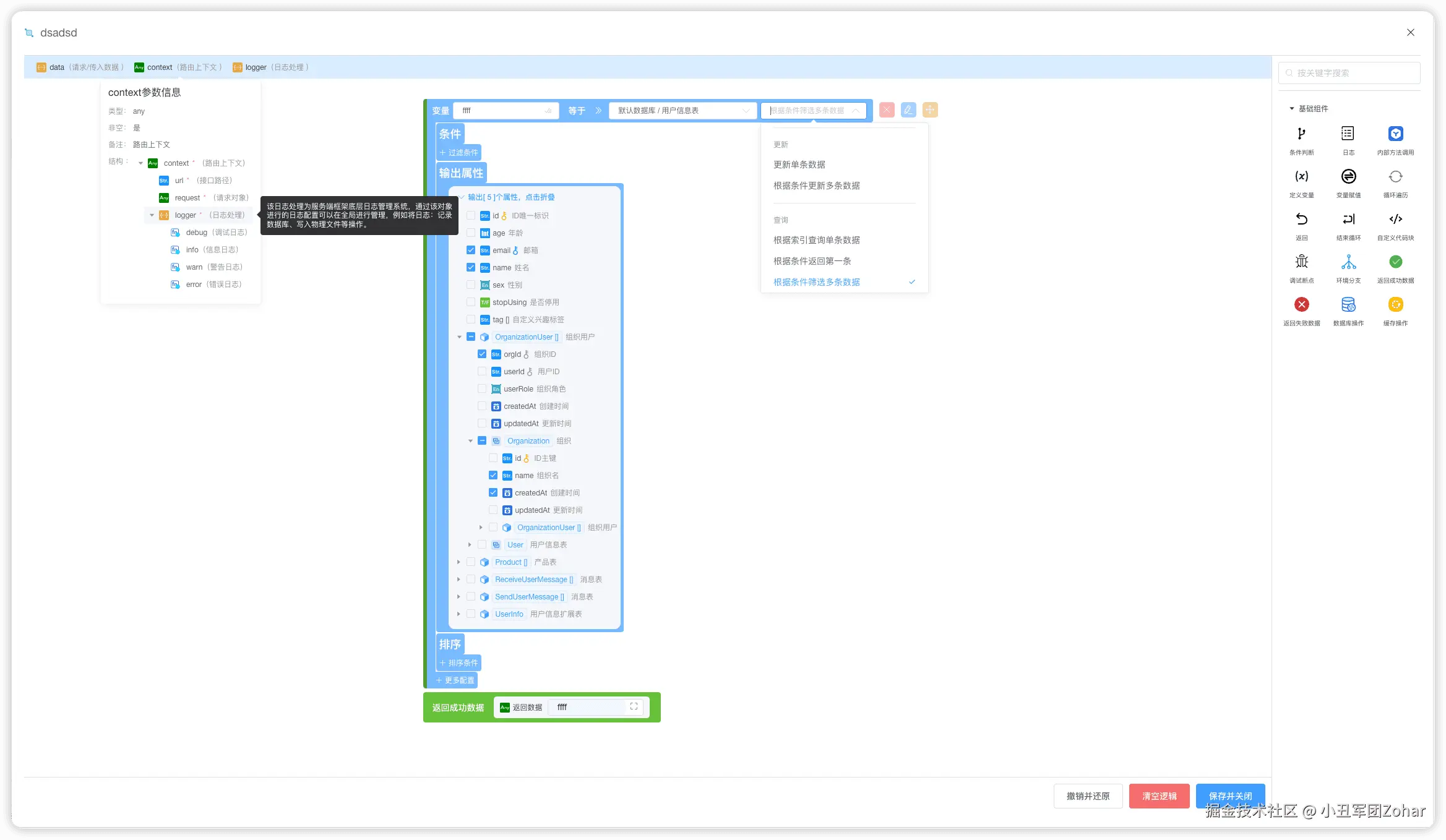Select 更新单条数据 menu option

point(799,165)
